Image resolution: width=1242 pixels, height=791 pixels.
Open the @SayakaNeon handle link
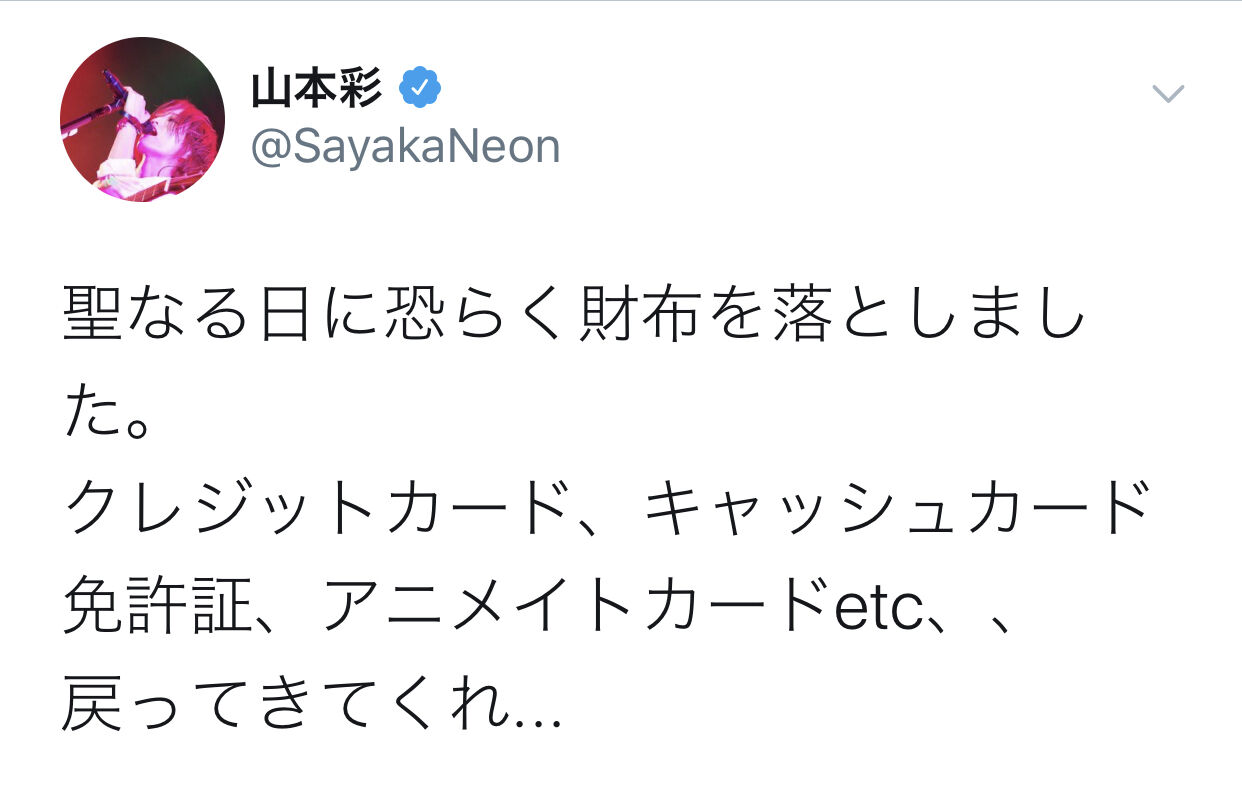pyautogui.click(x=405, y=148)
